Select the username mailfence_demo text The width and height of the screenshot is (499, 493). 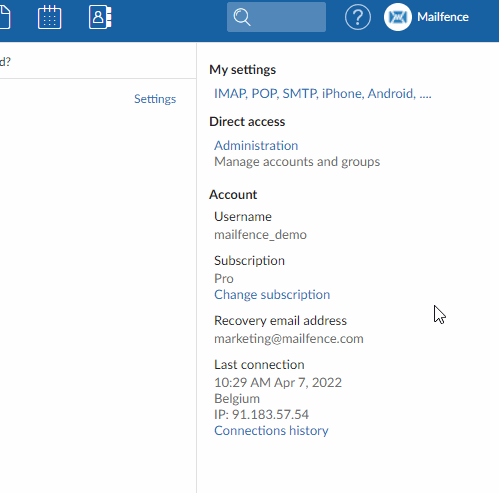tap(260, 235)
